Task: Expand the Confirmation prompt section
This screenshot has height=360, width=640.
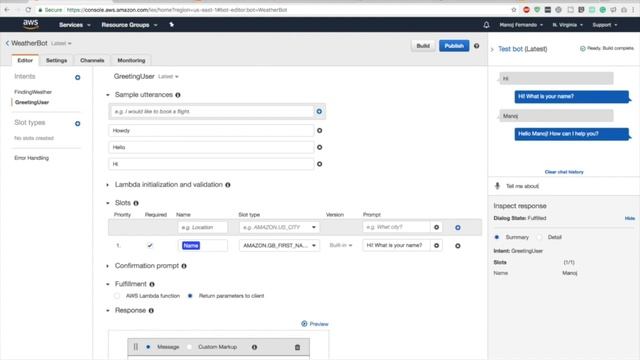Action: pyautogui.click(x=108, y=266)
